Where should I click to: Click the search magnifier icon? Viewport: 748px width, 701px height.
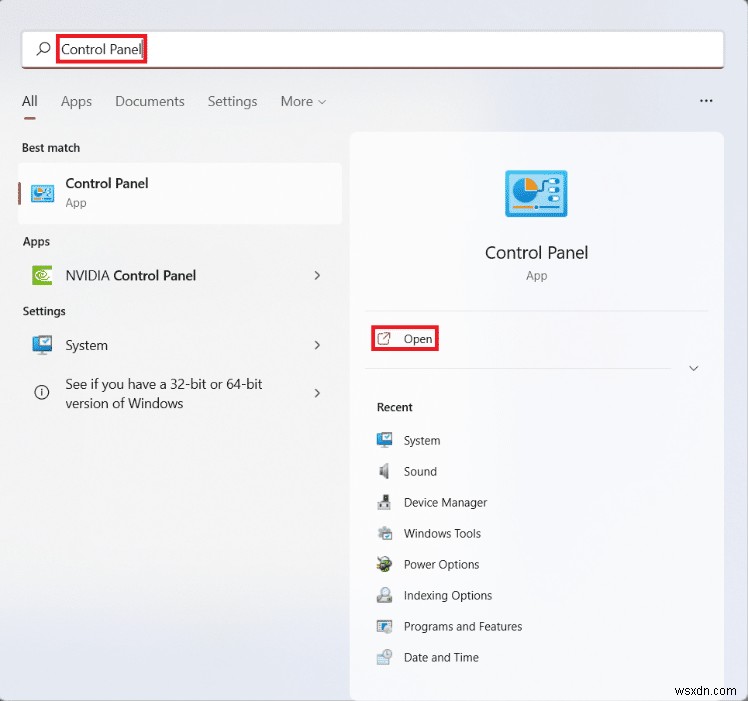coord(43,49)
